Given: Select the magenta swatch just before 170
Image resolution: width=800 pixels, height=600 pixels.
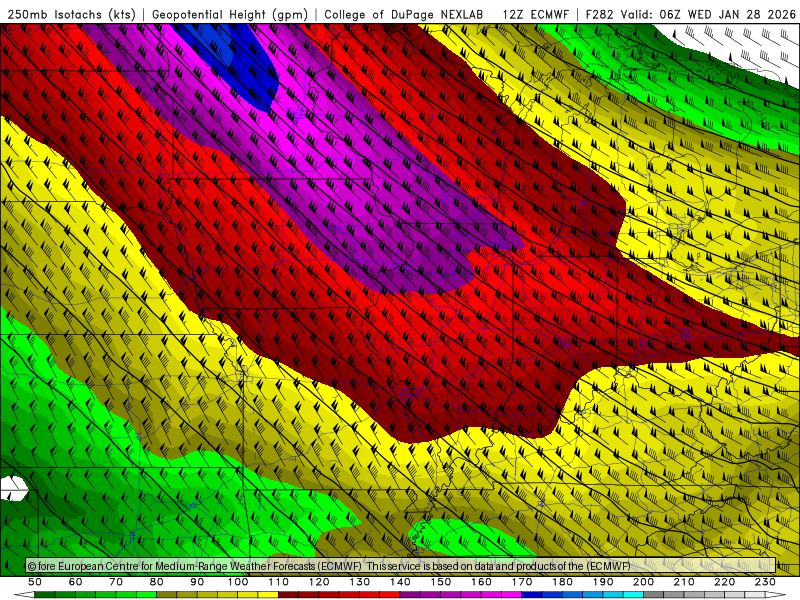Looking at the screenshot, I should 511,595.
